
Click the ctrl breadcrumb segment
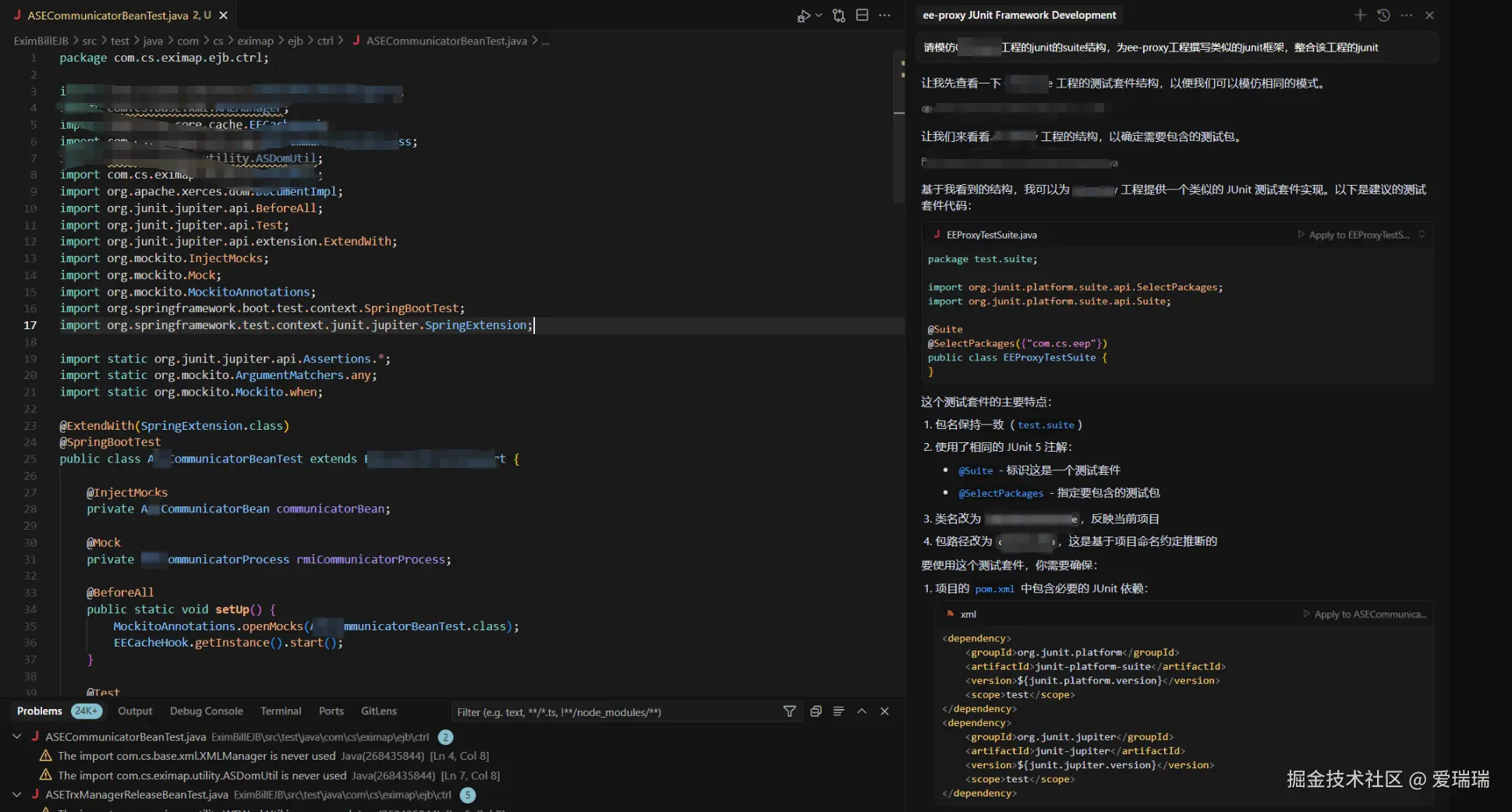point(325,41)
